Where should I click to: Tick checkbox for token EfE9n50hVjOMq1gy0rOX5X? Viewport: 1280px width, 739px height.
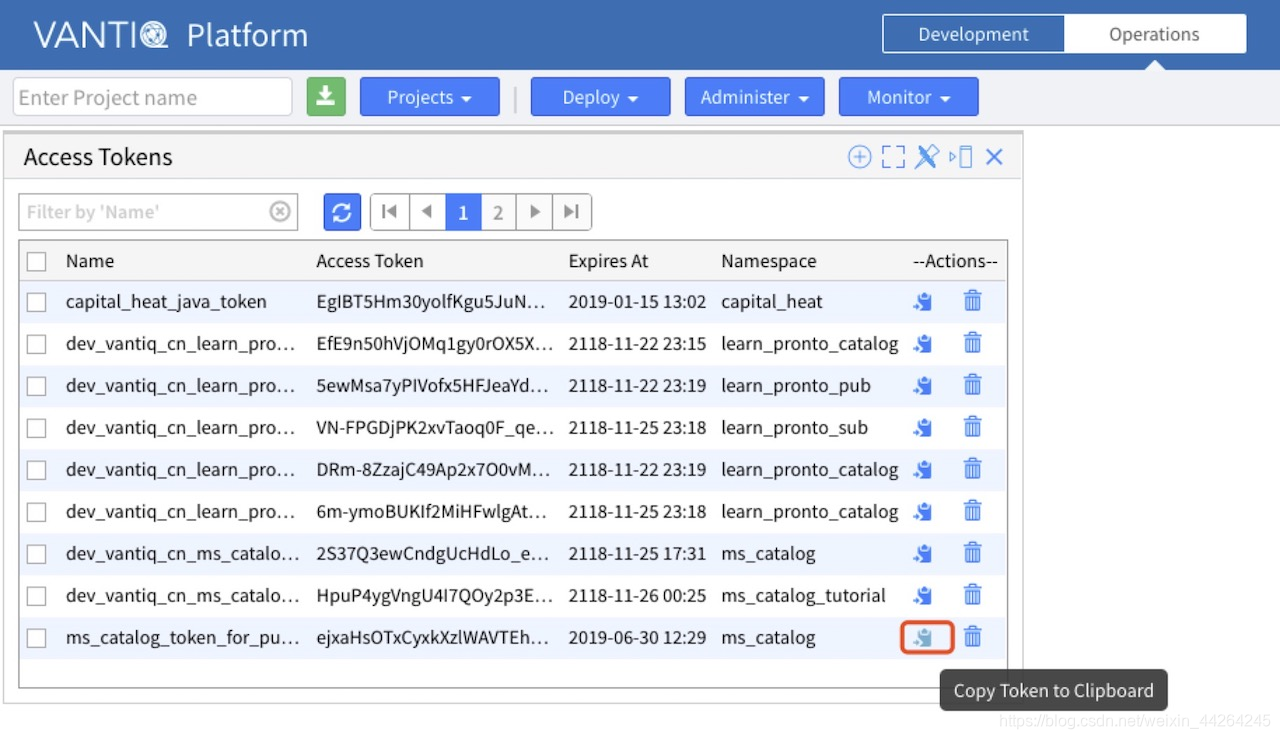(x=37, y=344)
